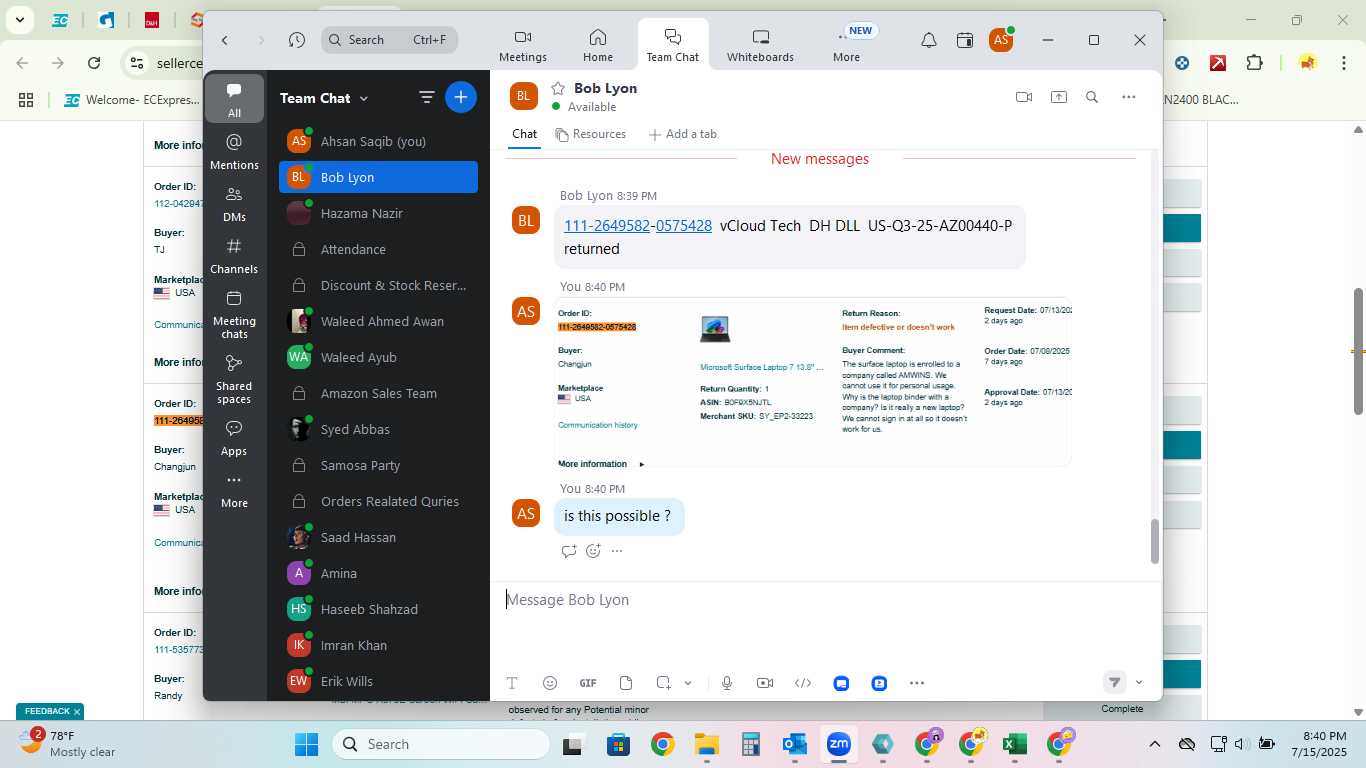Attach a file in the composer
This screenshot has height=768, width=1366.
click(x=626, y=683)
